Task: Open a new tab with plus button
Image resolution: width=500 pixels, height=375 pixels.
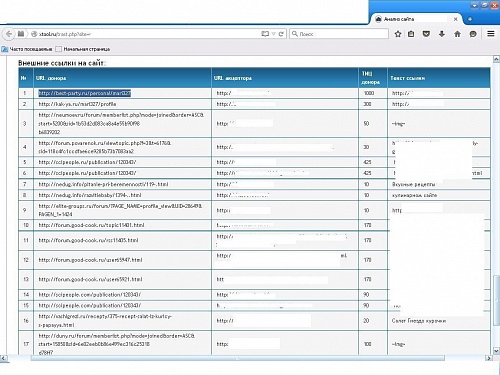Action: coord(470,19)
